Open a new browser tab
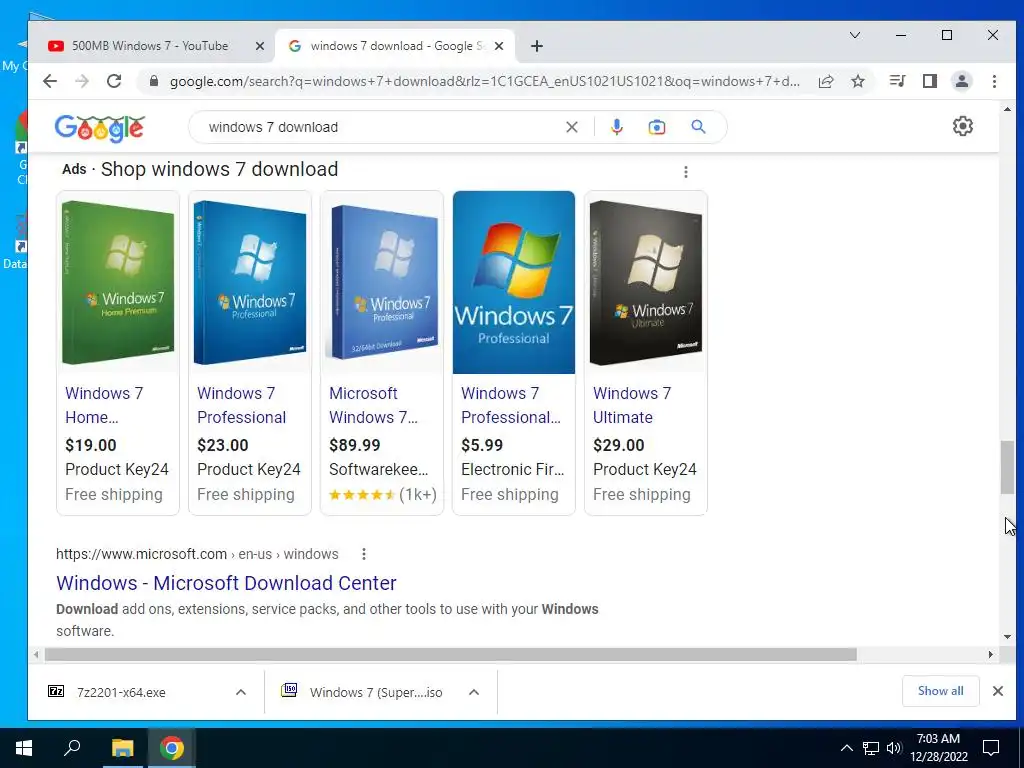The image size is (1024, 768). (537, 46)
